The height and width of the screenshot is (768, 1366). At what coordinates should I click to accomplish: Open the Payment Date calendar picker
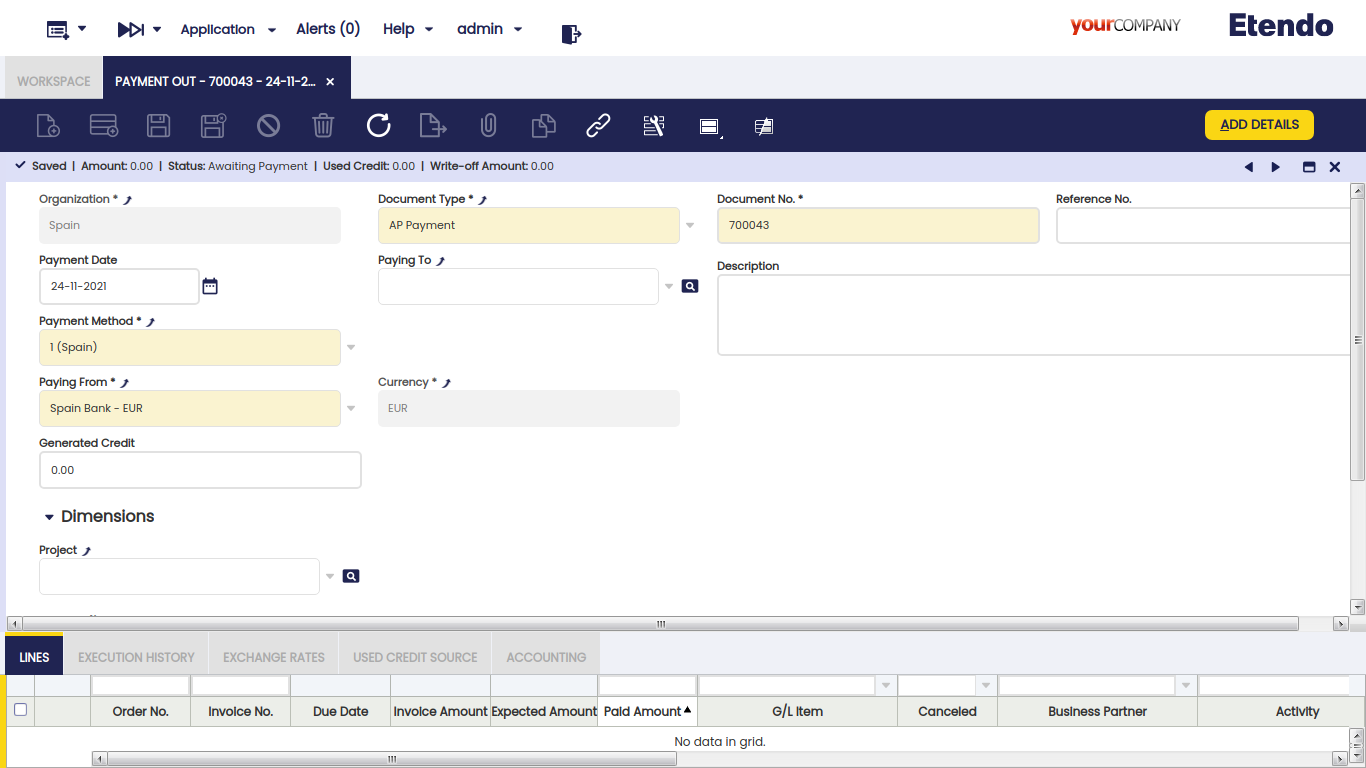click(210, 286)
